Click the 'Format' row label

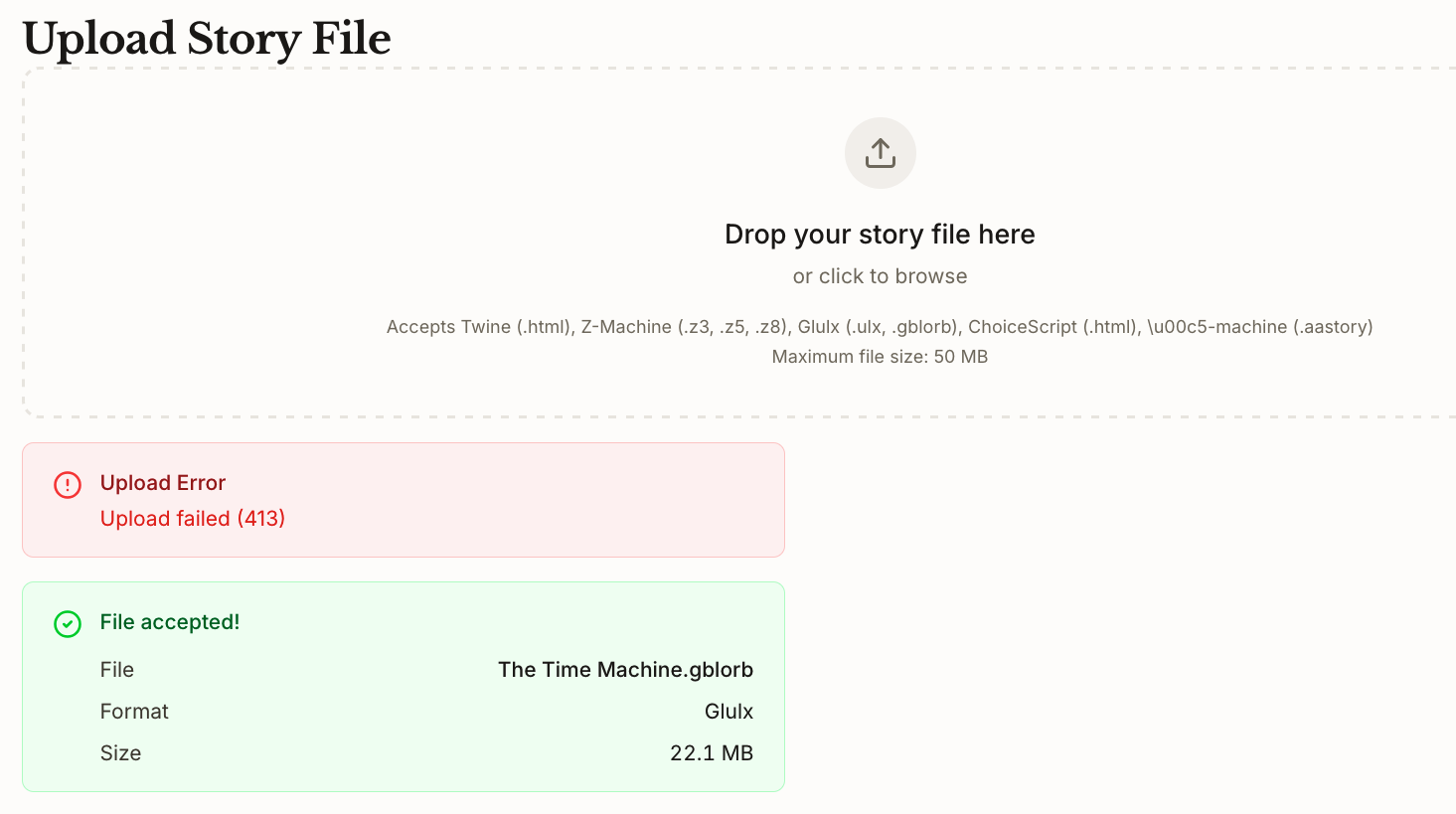pos(134,712)
